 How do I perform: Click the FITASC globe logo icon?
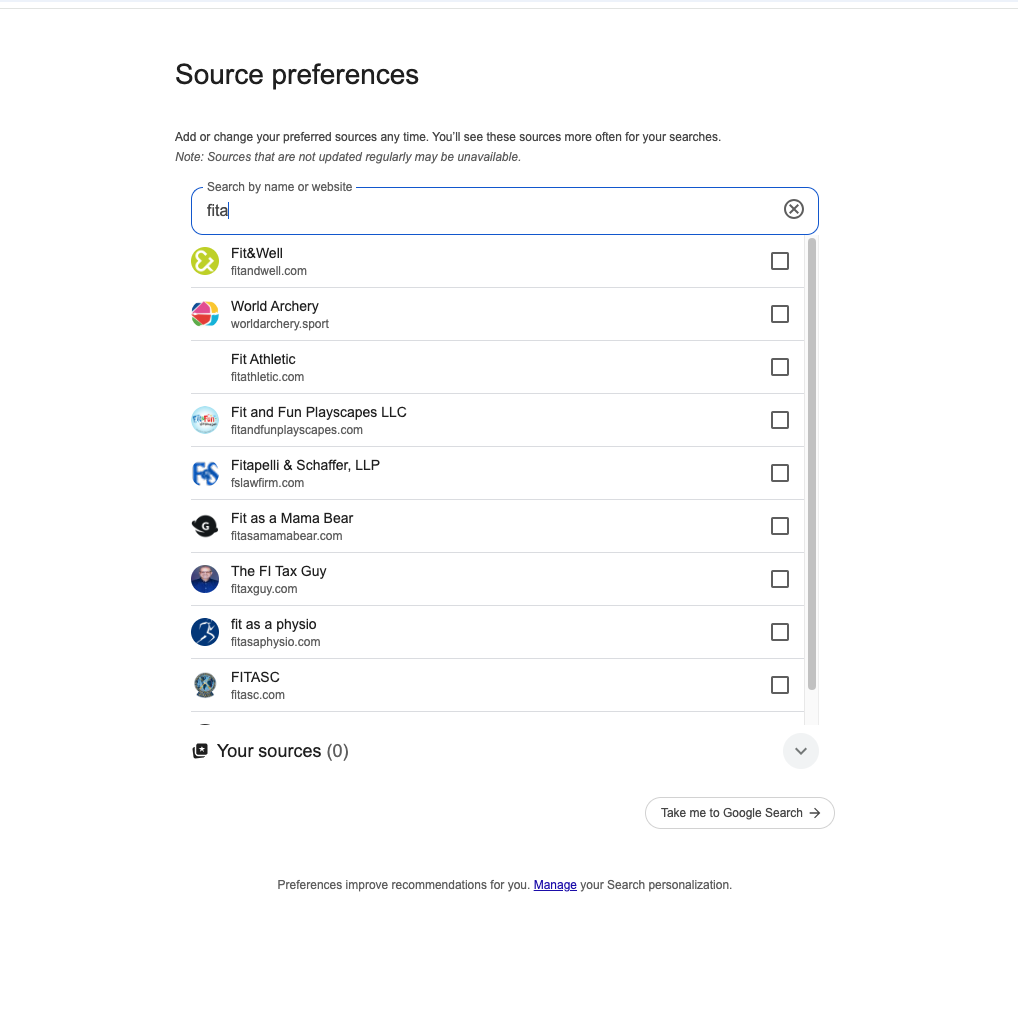[205, 685]
